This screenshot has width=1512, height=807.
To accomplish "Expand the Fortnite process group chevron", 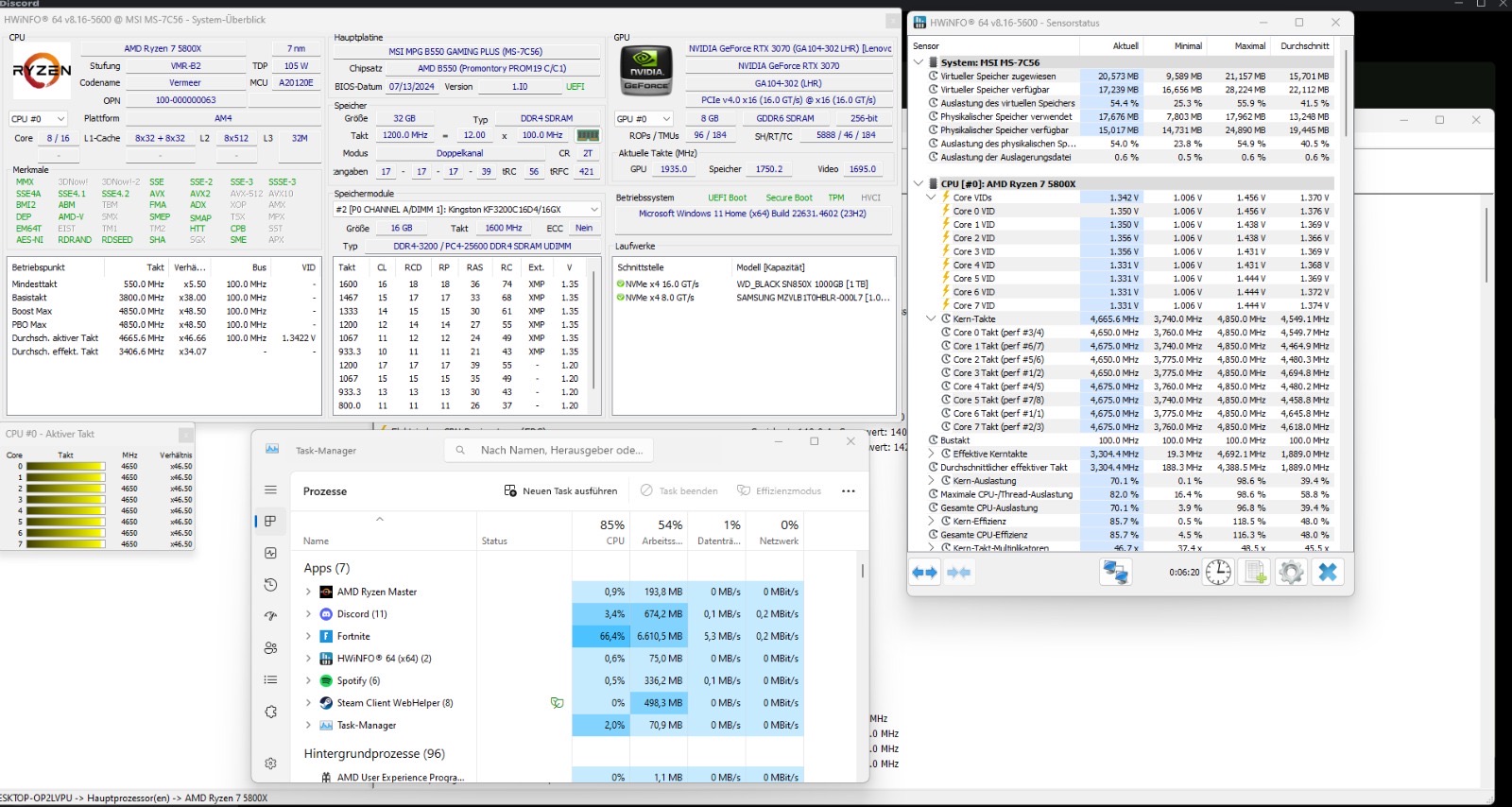I will (x=308, y=636).
